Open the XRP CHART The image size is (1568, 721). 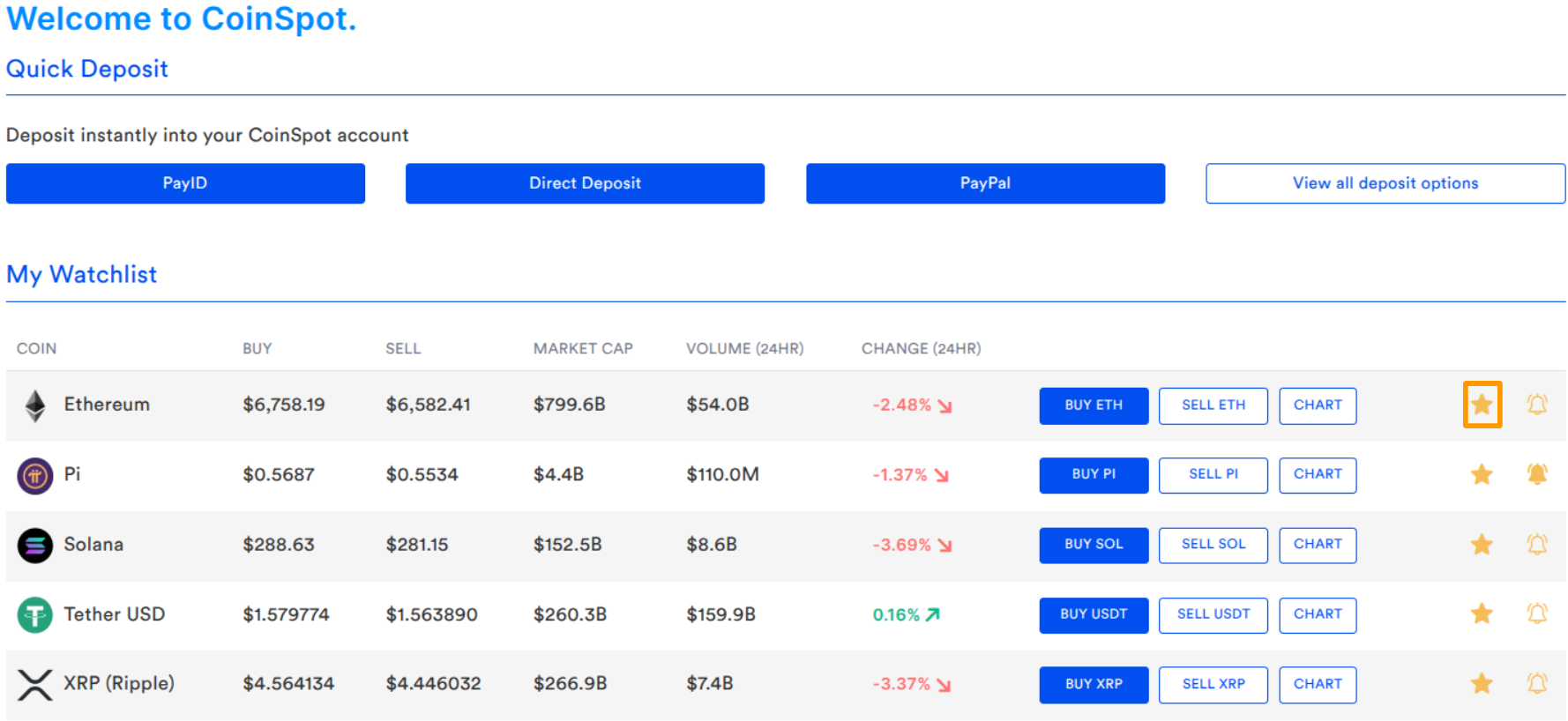1318,685
